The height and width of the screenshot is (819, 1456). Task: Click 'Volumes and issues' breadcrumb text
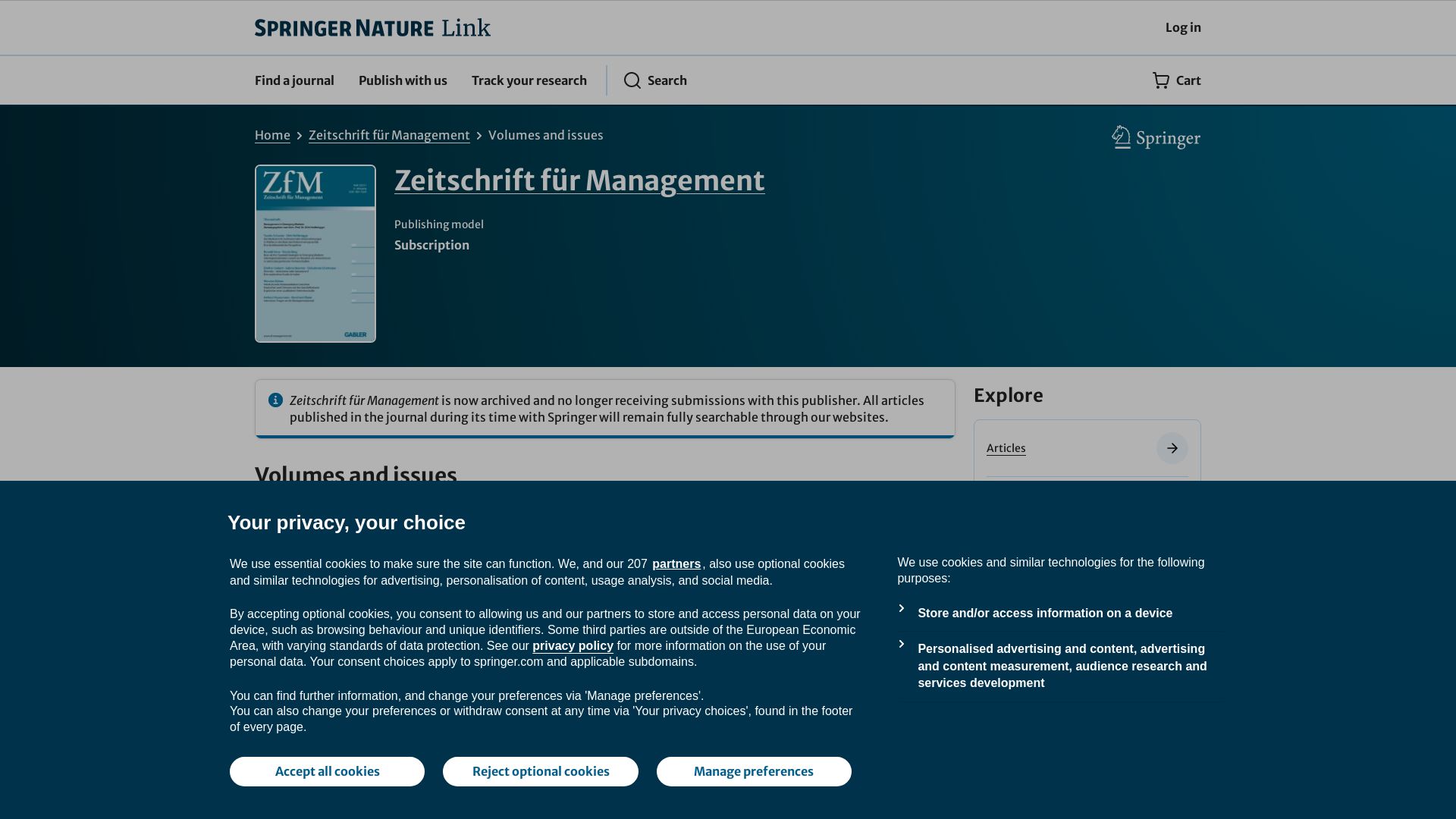coord(546,135)
